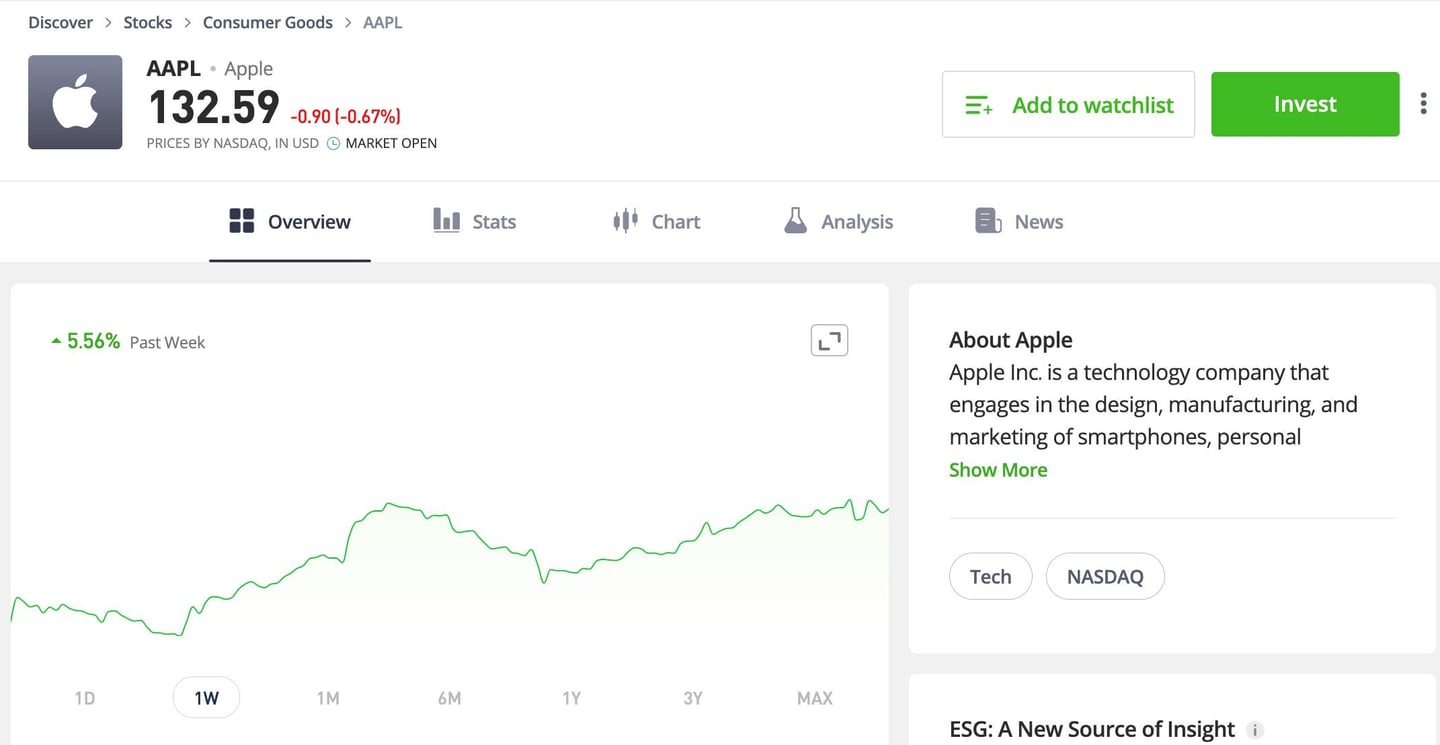
Task: Open the Stats tab via its bar-chart icon
Action: pyautogui.click(x=445, y=221)
